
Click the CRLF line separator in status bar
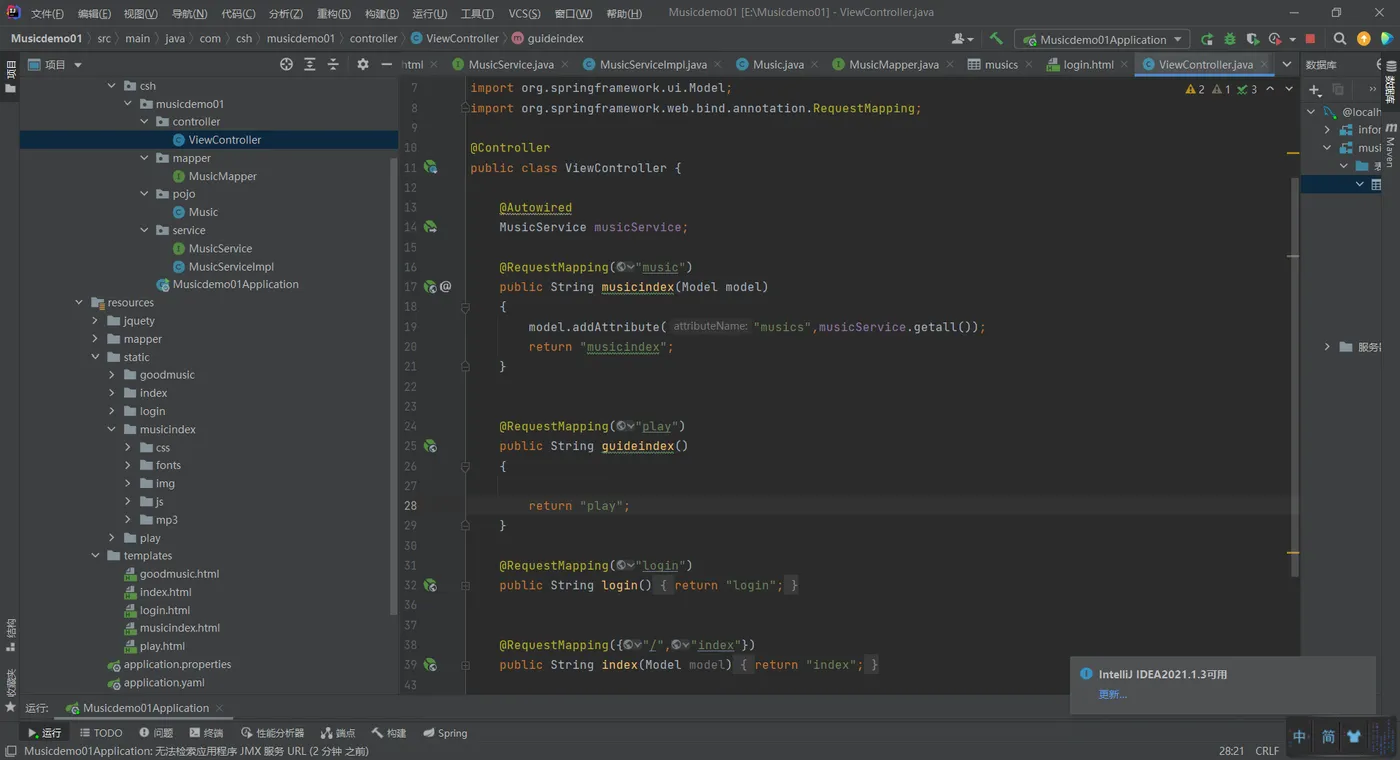1267,751
